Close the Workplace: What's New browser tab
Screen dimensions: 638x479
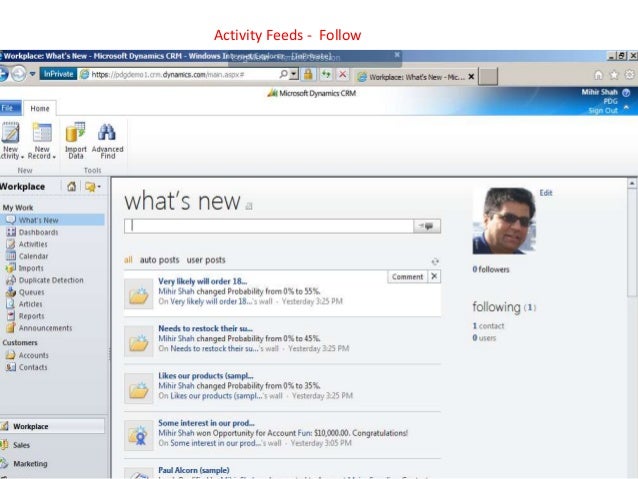(471, 77)
